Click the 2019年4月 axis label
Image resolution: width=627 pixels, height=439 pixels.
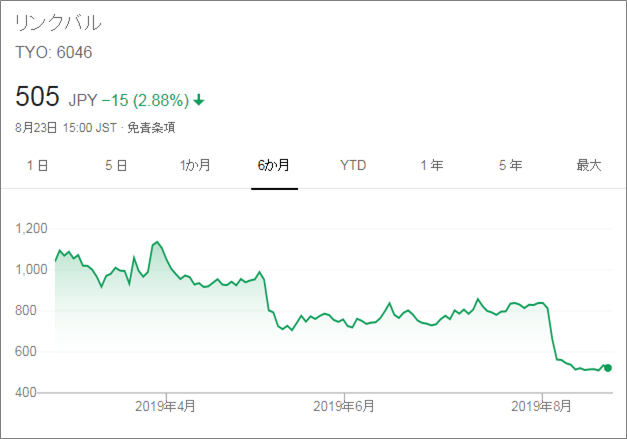coord(165,406)
